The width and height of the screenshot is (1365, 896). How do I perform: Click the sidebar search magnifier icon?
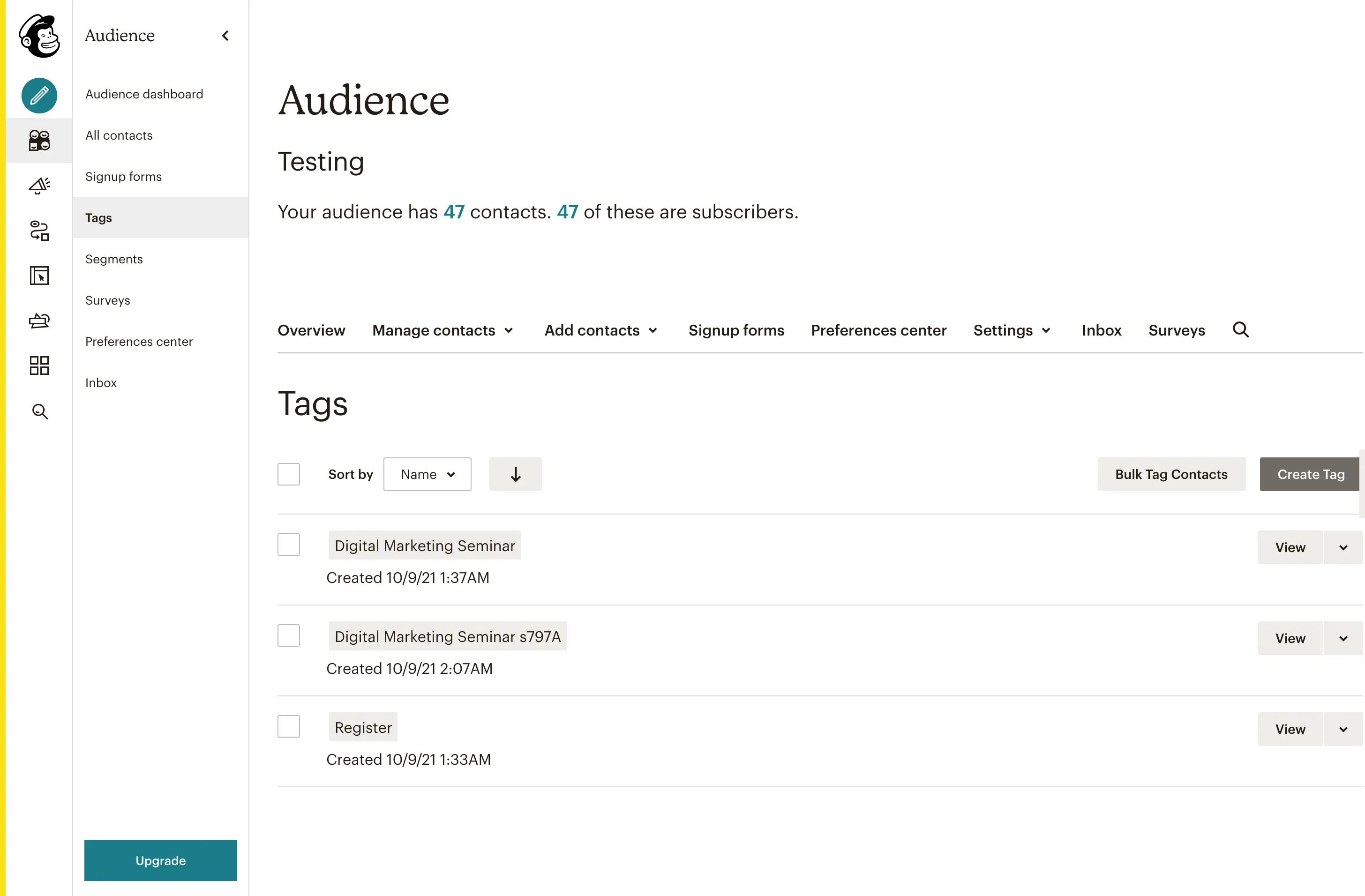[39, 411]
